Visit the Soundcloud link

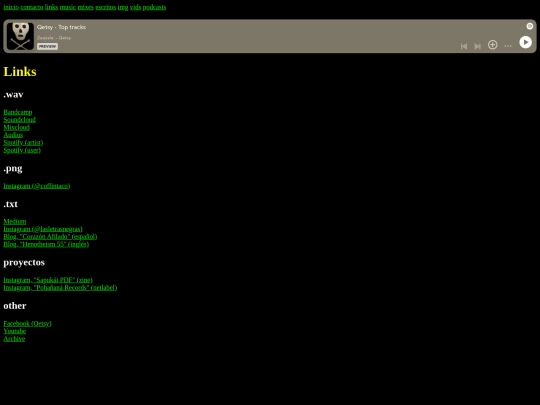coord(19,120)
